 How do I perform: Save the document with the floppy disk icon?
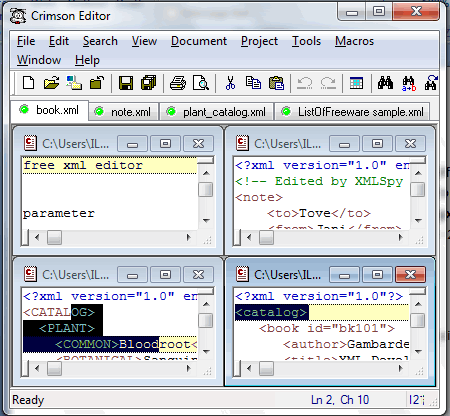tap(126, 83)
